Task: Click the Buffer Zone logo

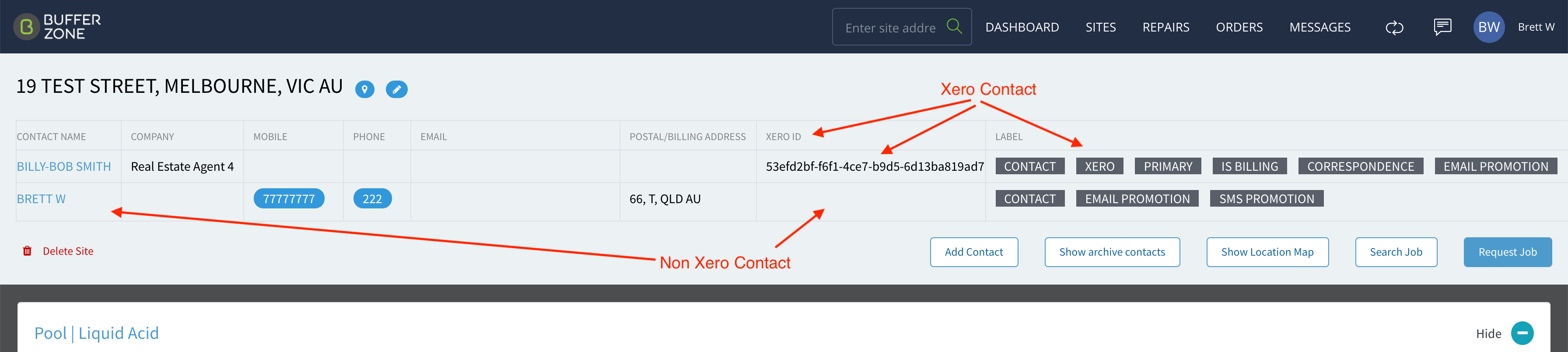Action: click(x=57, y=27)
